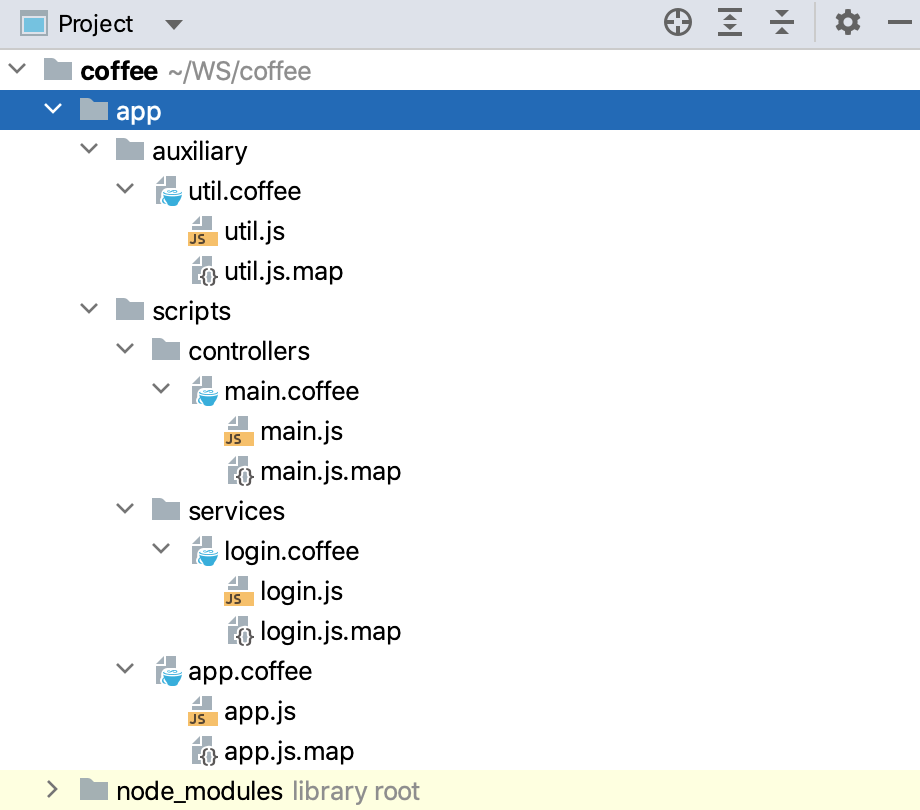Click the util.js JavaScript file icon
The width and height of the screenshot is (920, 810).
[x=201, y=231]
